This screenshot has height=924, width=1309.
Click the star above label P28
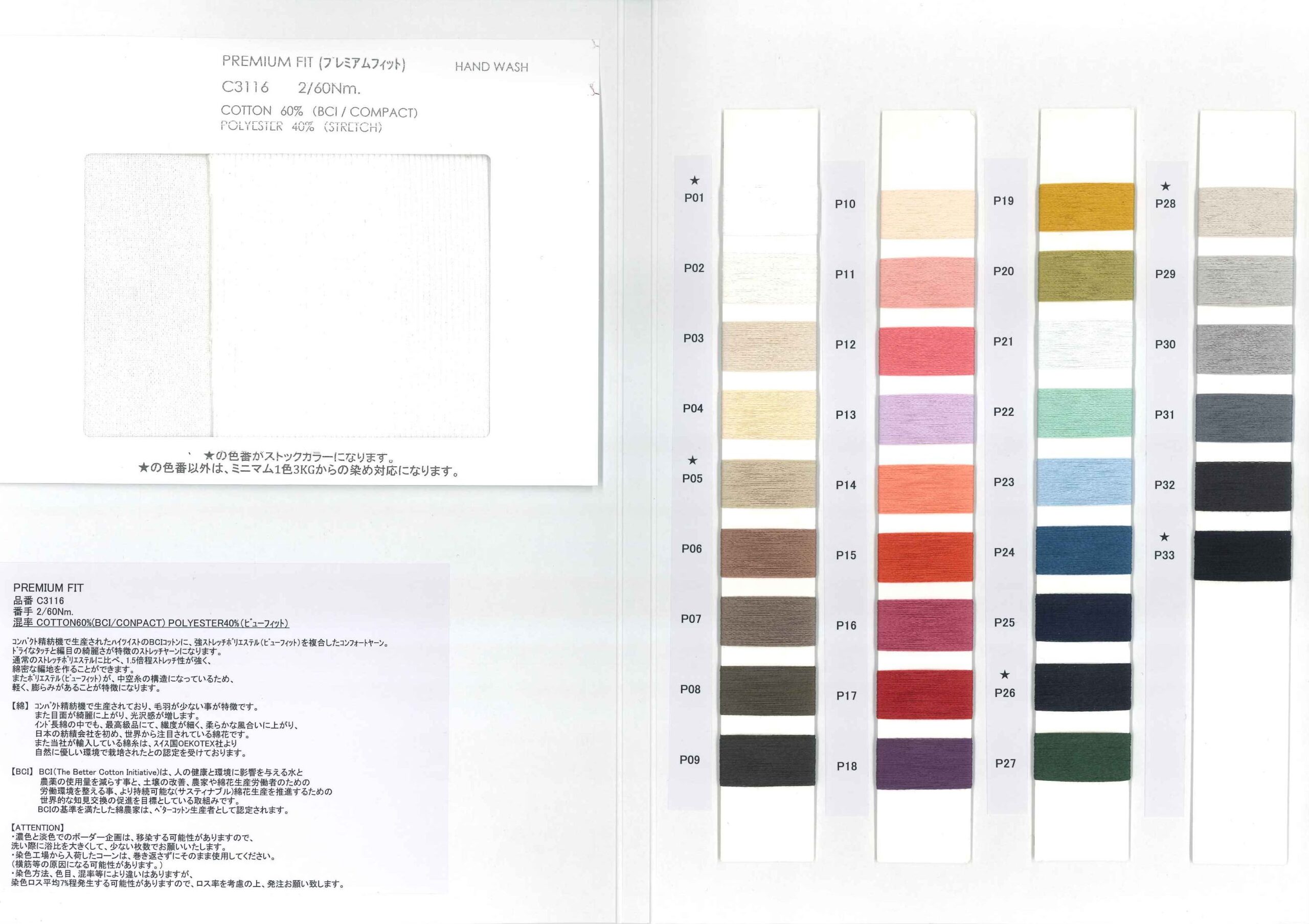pyautogui.click(x=1166, y=187)
